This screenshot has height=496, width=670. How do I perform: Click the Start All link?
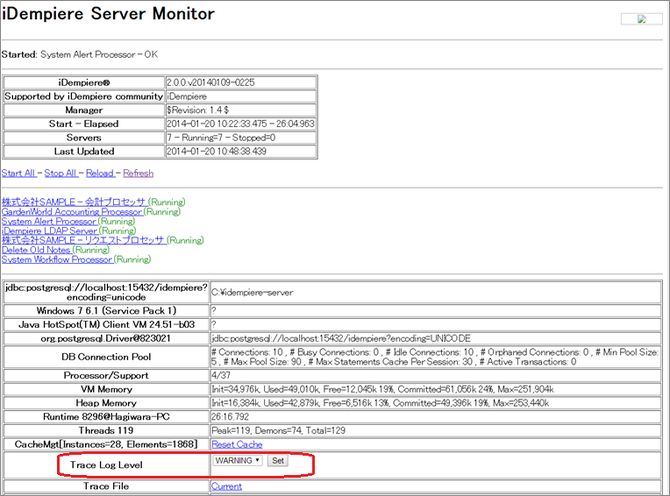click(18, 173)
